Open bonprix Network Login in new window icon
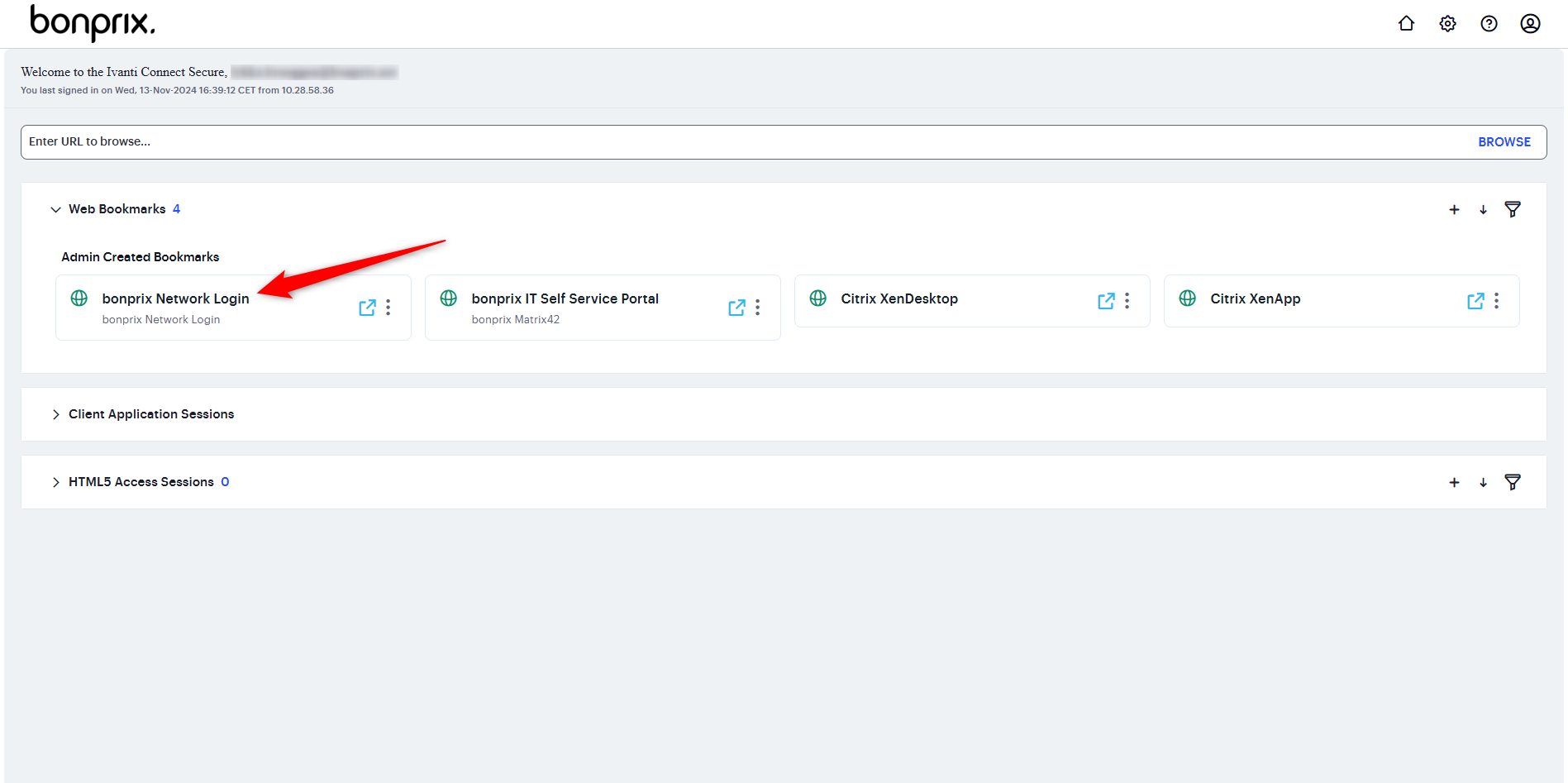1568x783 pixels. tap(367, 308)
